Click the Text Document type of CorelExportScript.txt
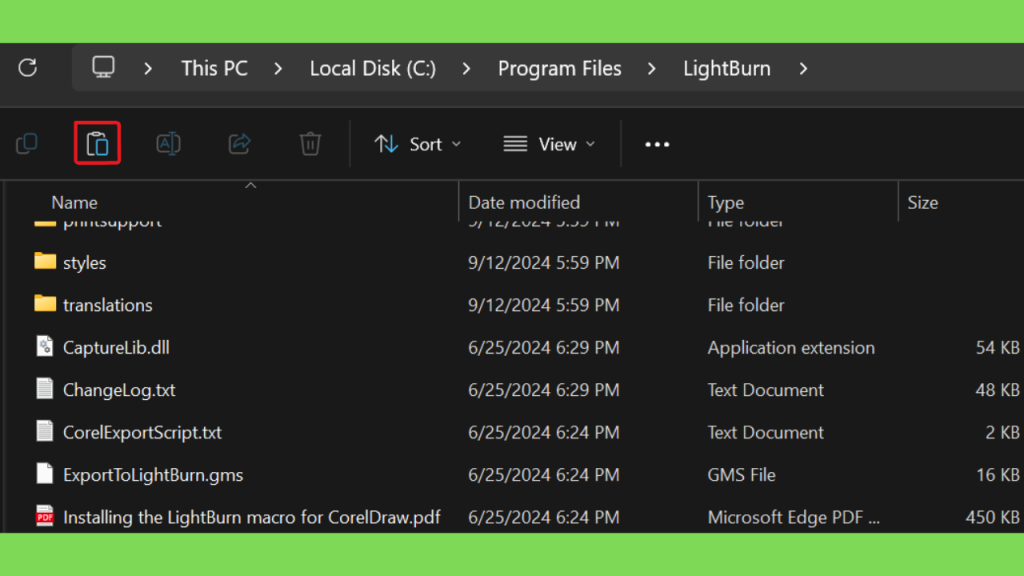The width and height of the screenshot is (1024, 576). [765, 432]
